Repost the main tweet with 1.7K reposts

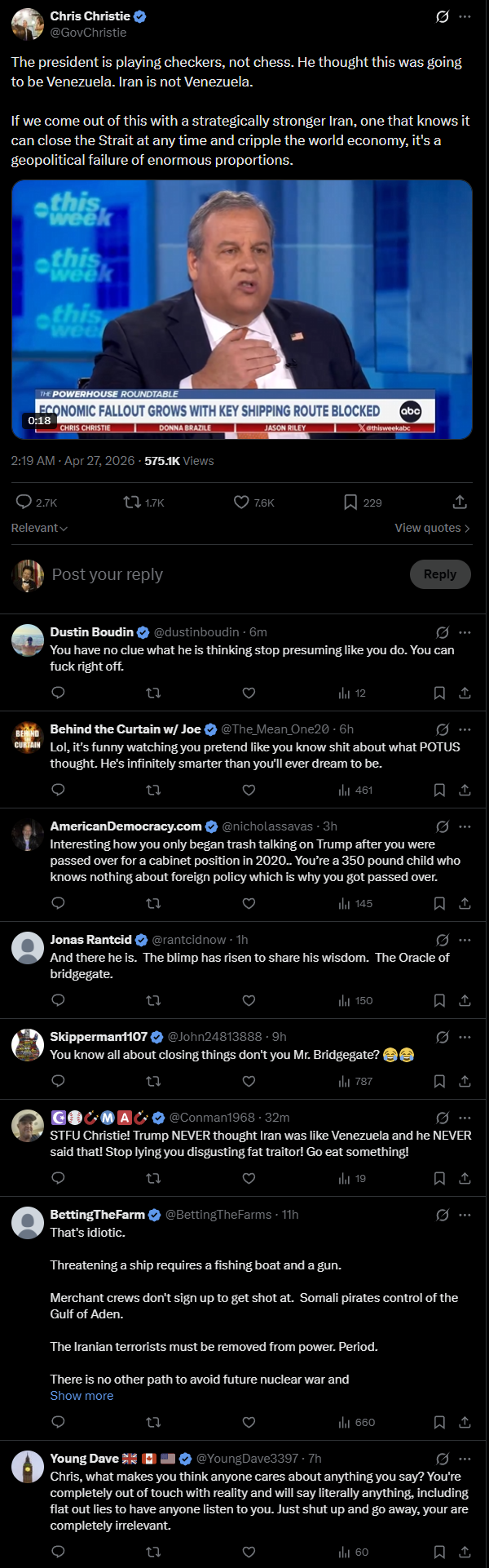point(132,502)
